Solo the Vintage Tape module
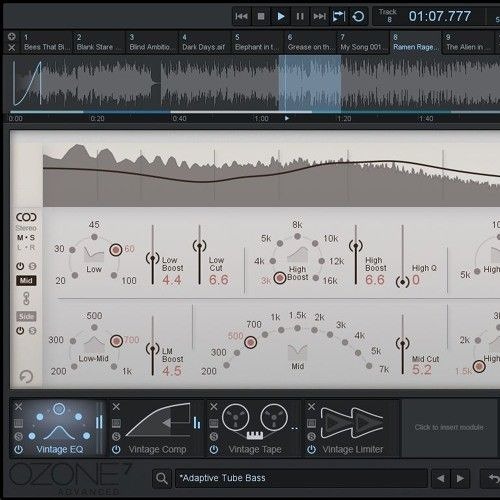 [x=214, y=436]
